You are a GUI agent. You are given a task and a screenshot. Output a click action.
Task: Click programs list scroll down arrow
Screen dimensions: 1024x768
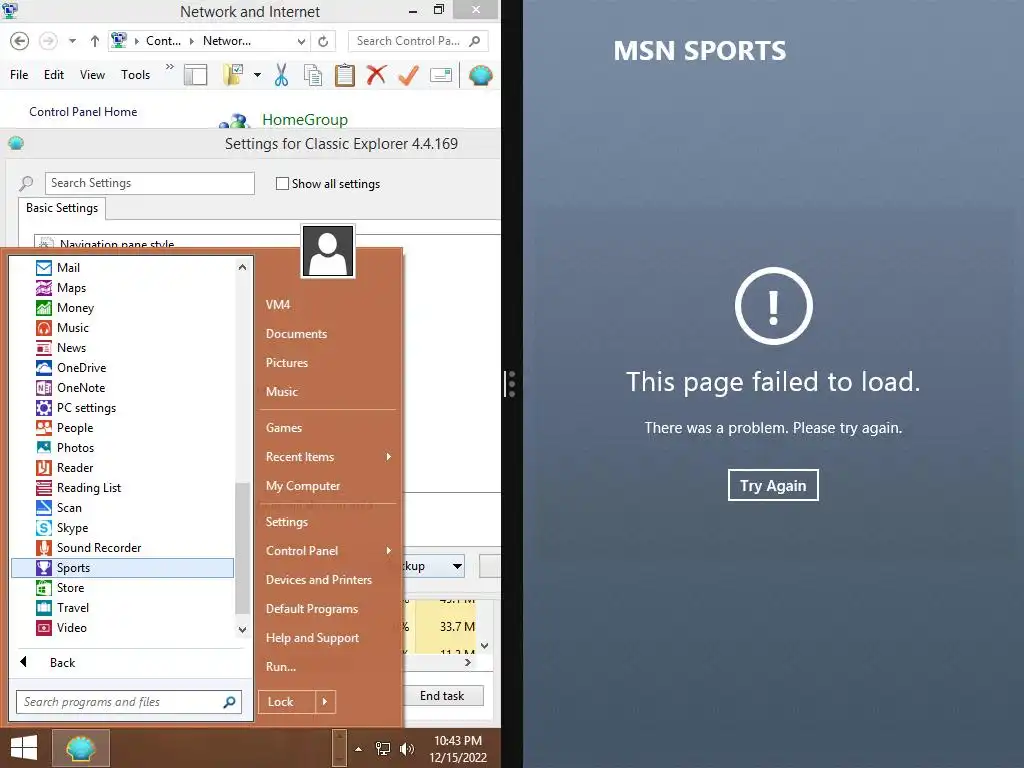click(x=242, y=630)
